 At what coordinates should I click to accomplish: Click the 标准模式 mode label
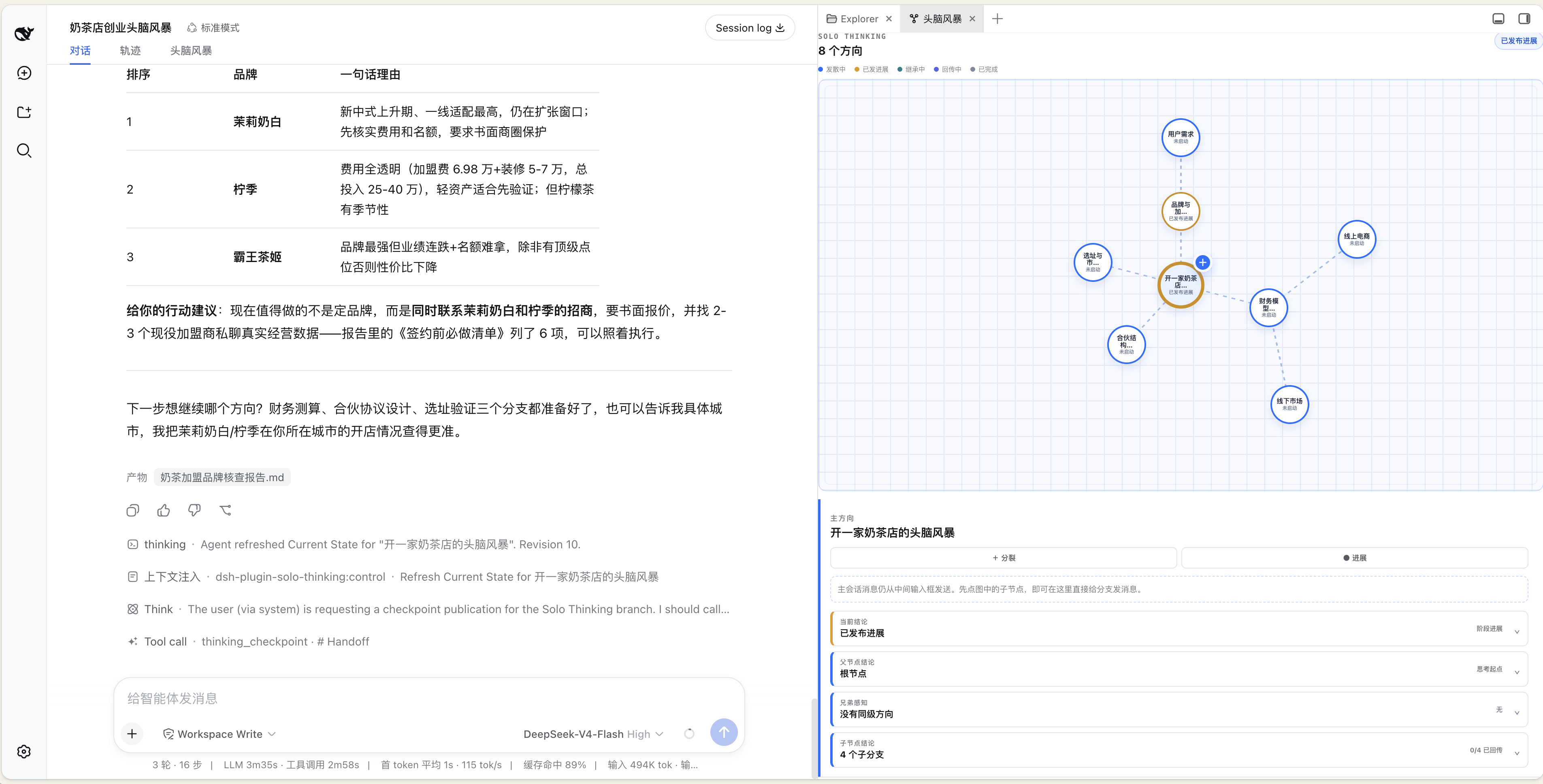(x=213, y=28)
